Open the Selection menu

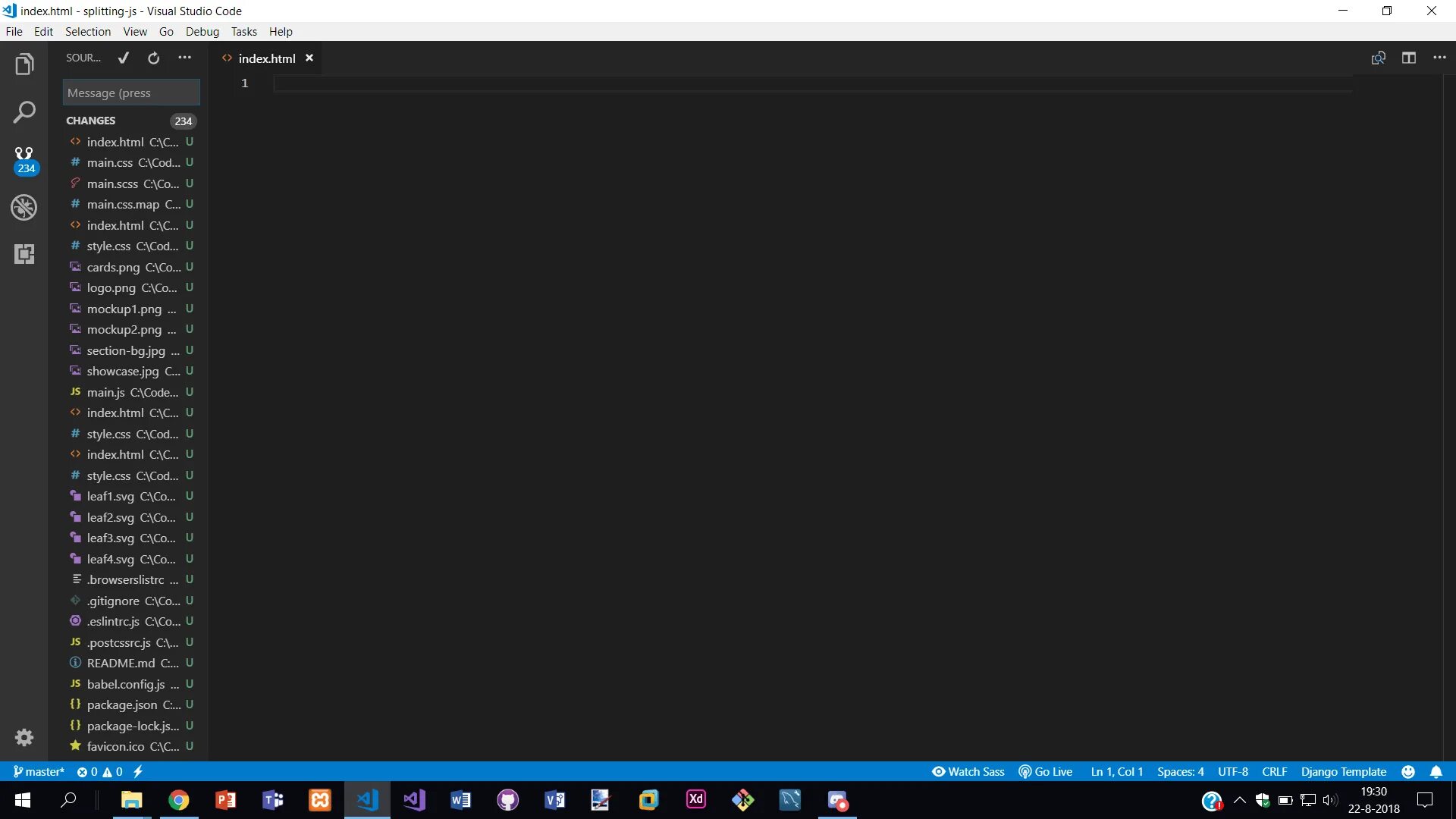pos(87,31)
